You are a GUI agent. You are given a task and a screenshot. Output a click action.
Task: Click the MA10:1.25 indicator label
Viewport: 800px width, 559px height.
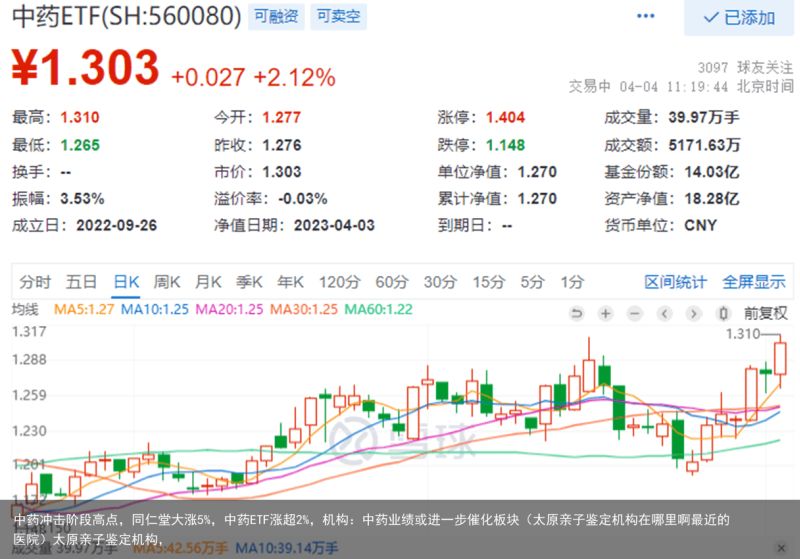(155, 309)
